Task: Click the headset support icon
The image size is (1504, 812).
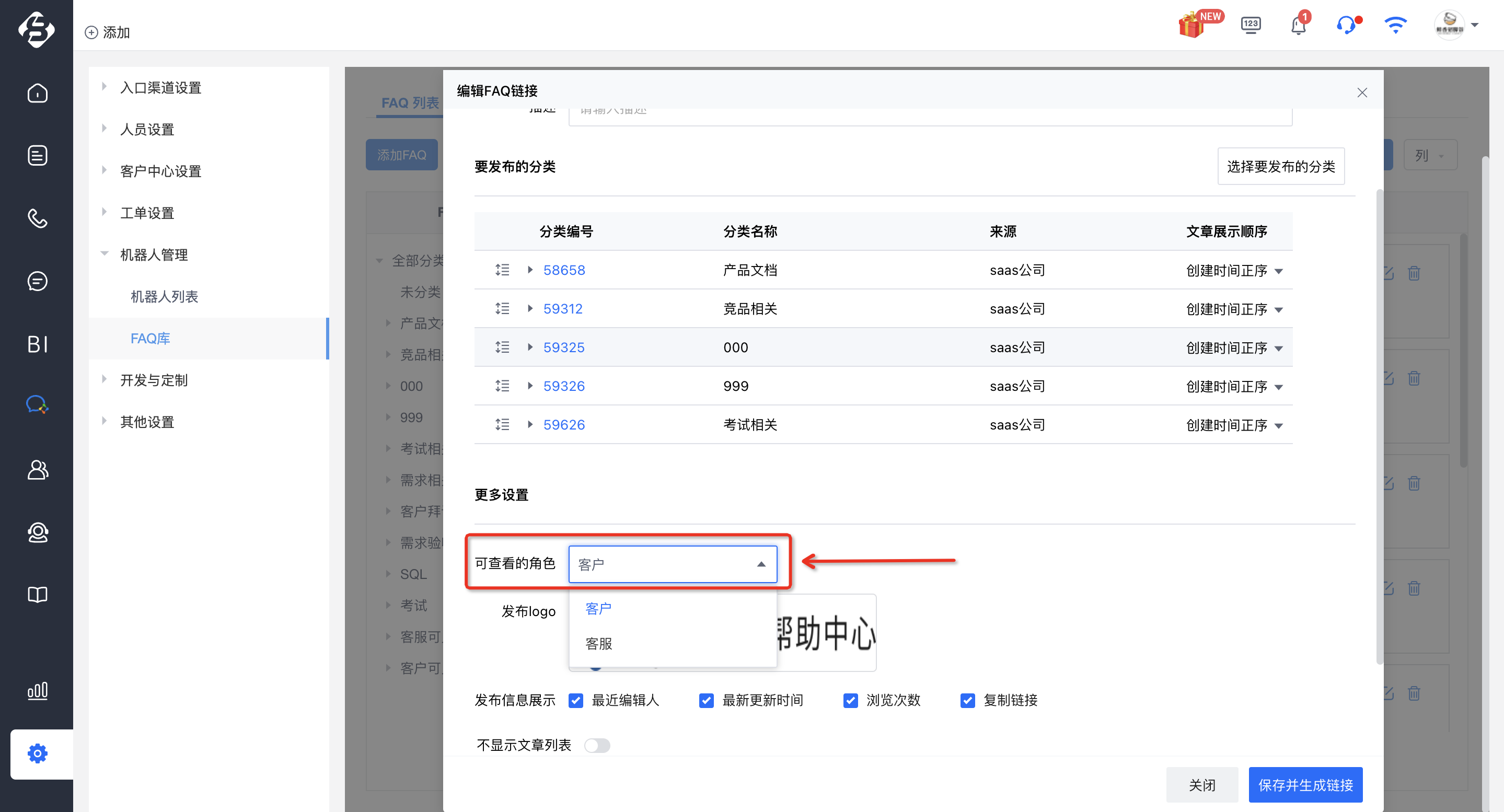Action: coord(1346,26)
